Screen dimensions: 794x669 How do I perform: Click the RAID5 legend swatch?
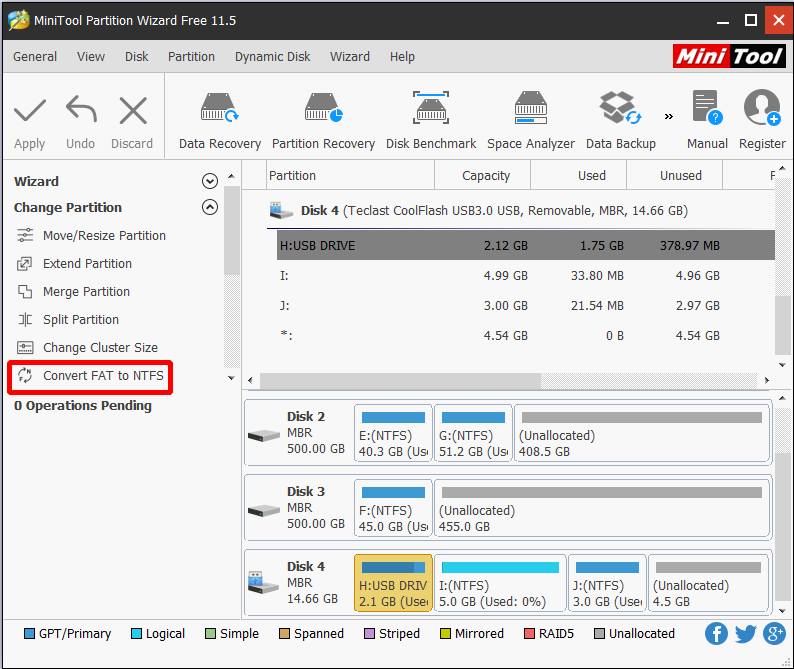tap(529, 634)
